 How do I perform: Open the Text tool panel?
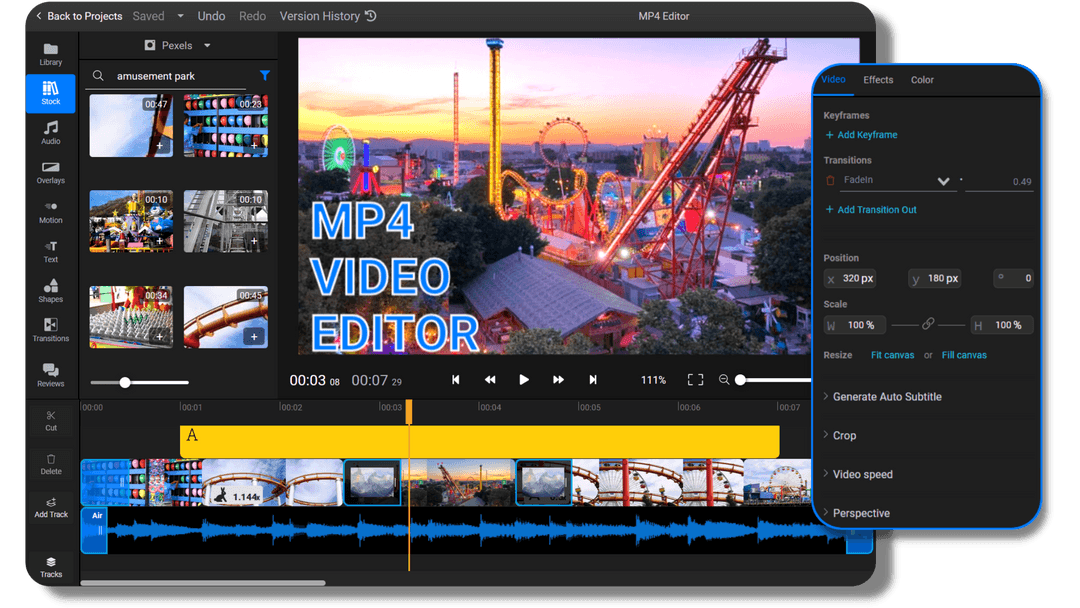click(50, 252)
